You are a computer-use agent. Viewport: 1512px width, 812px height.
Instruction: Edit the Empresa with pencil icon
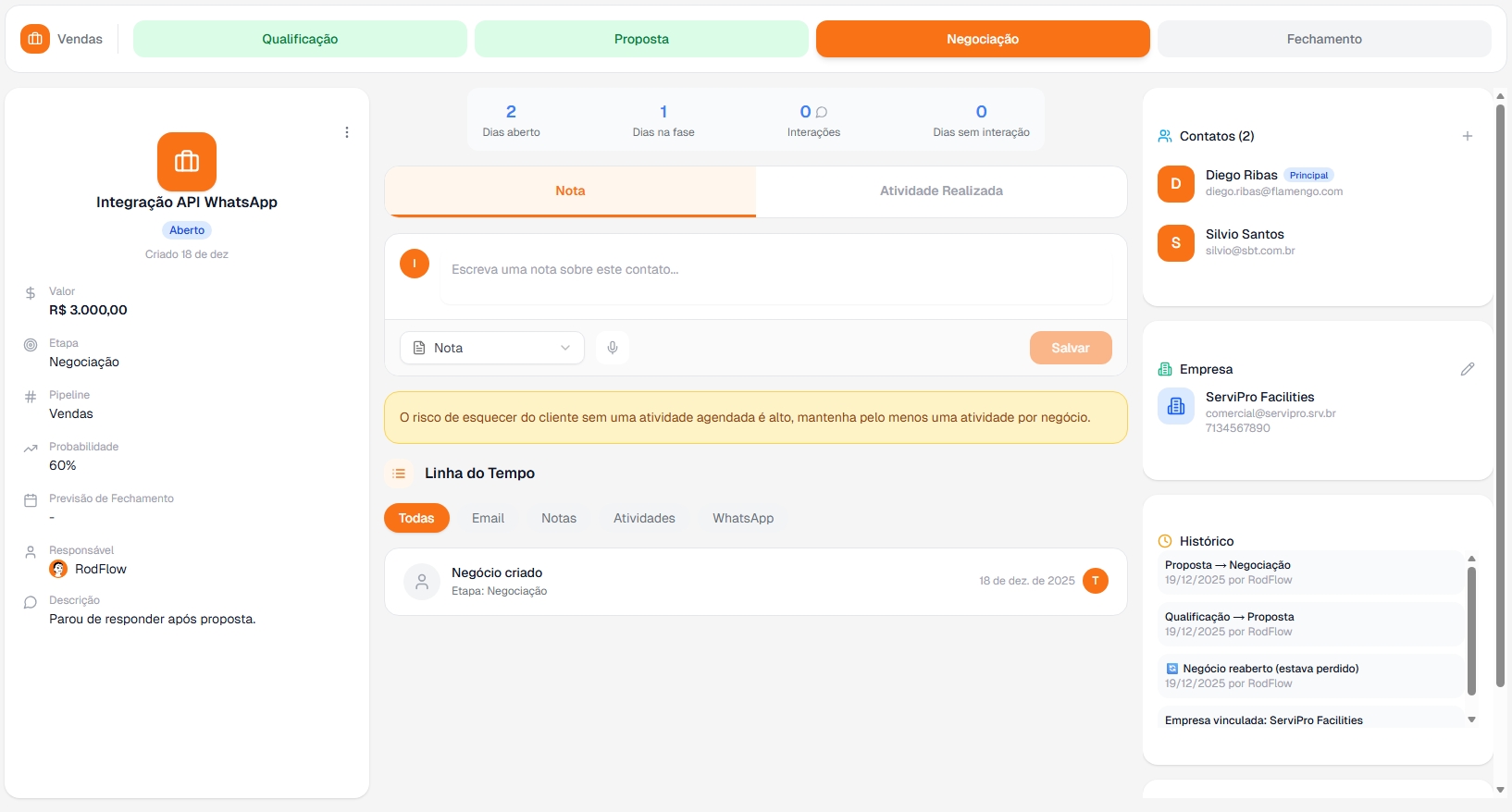[1467, 369]
